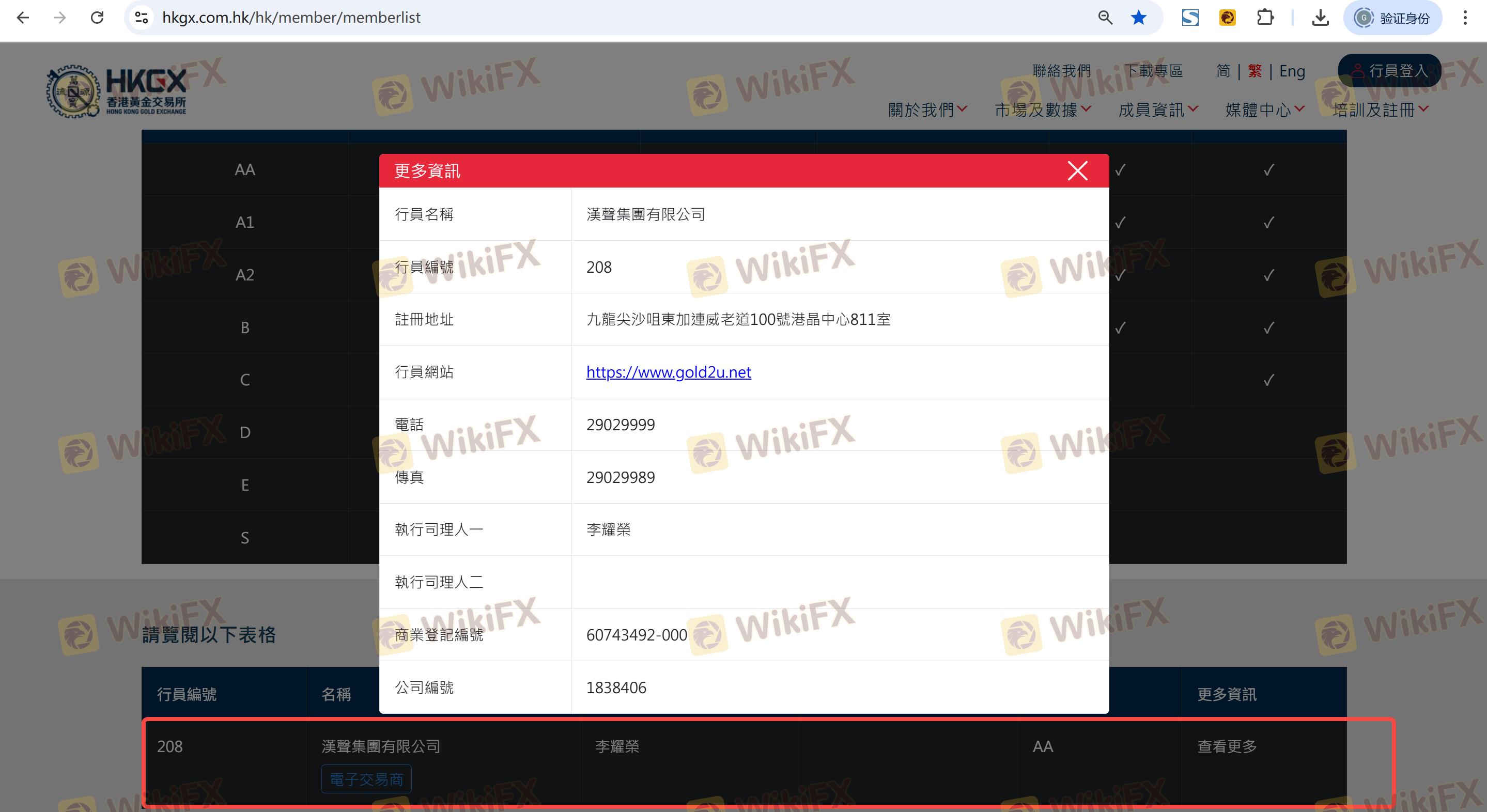Screen dimensions: 1487x812
Task: Reload the page with refresh icon
Action: click(x=97, y=18)
